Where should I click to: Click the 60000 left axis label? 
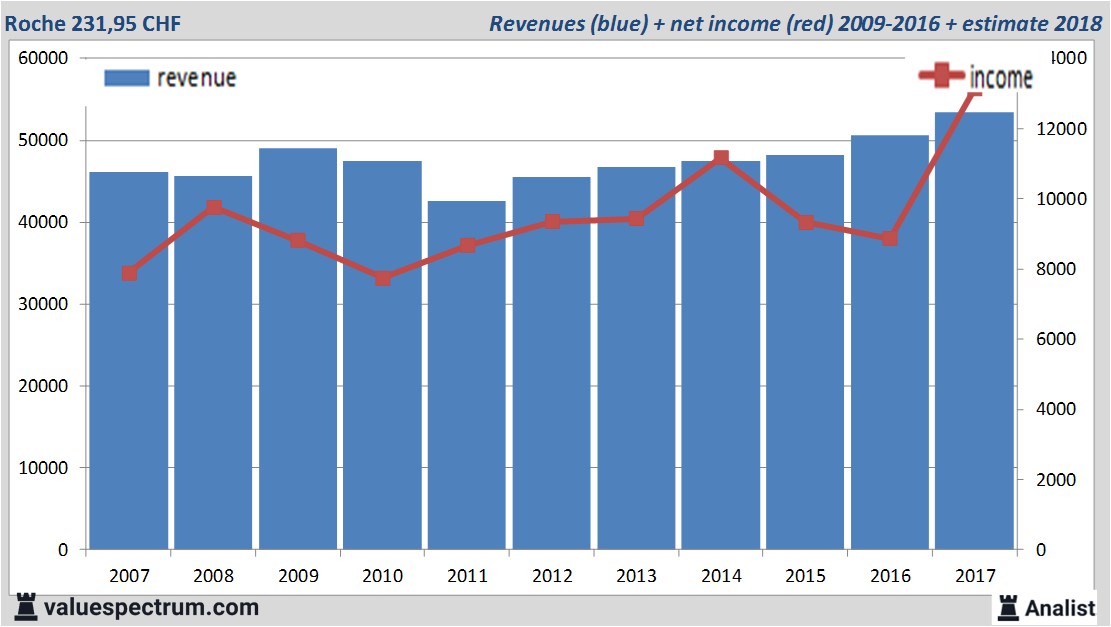click(42, 58)
